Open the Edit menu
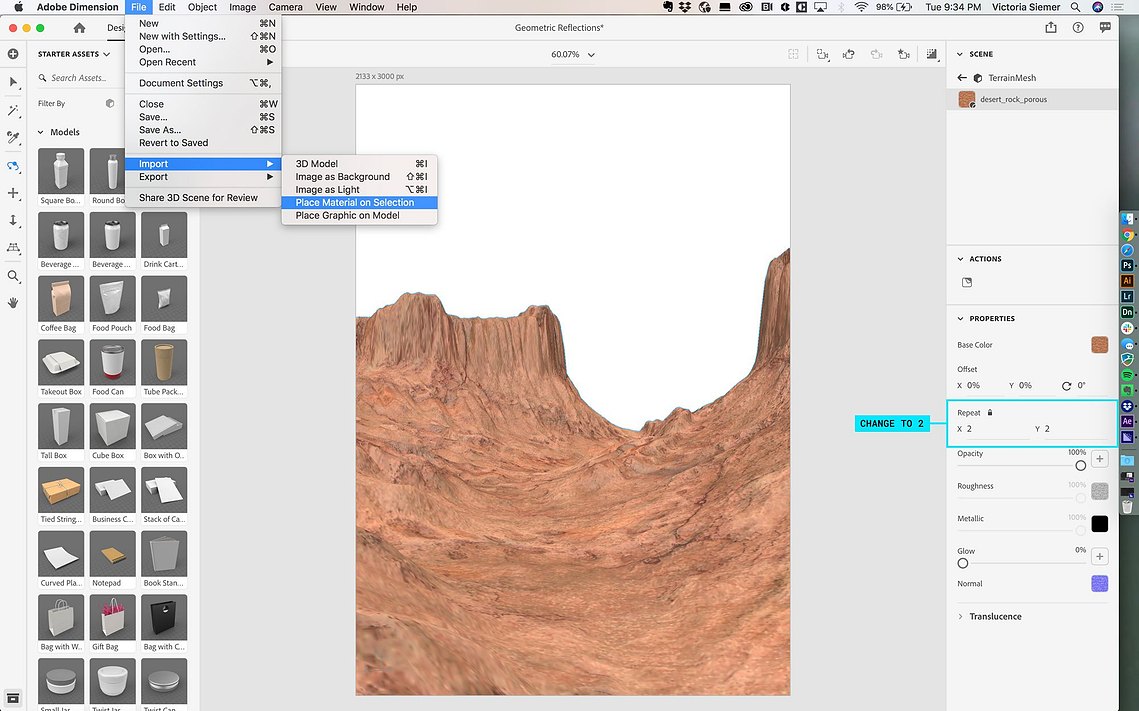The image size is (1139, 711). click(x=167, y=7)
